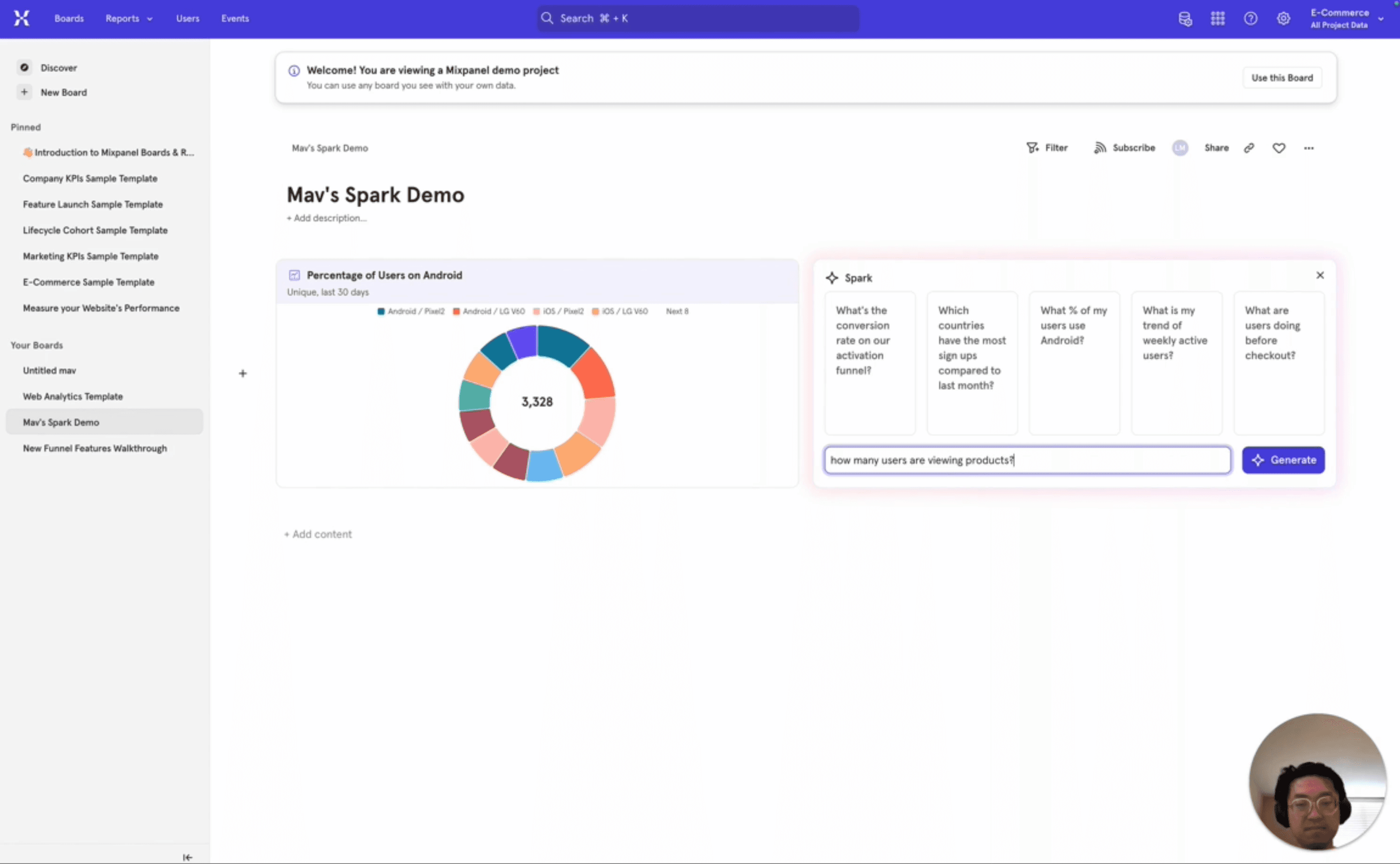Open the Users menu
The image size is (1400, 864).
pos(188,18)
